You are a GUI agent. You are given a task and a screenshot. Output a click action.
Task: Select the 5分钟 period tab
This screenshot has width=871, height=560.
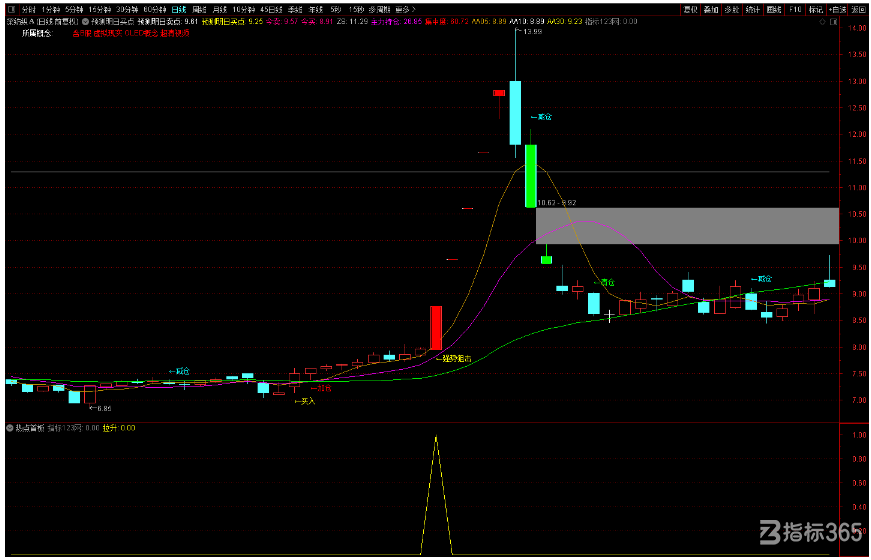pyautogui.click(x=74, y=9)
